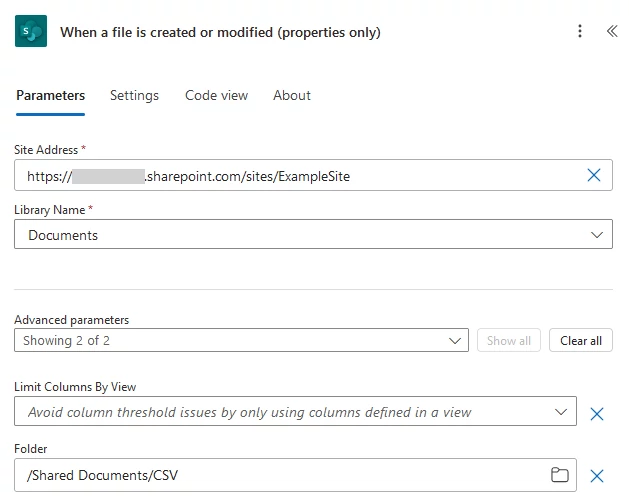Switch to the Settings tab
This screenshot has height=499, width=629.
(134, 95)
